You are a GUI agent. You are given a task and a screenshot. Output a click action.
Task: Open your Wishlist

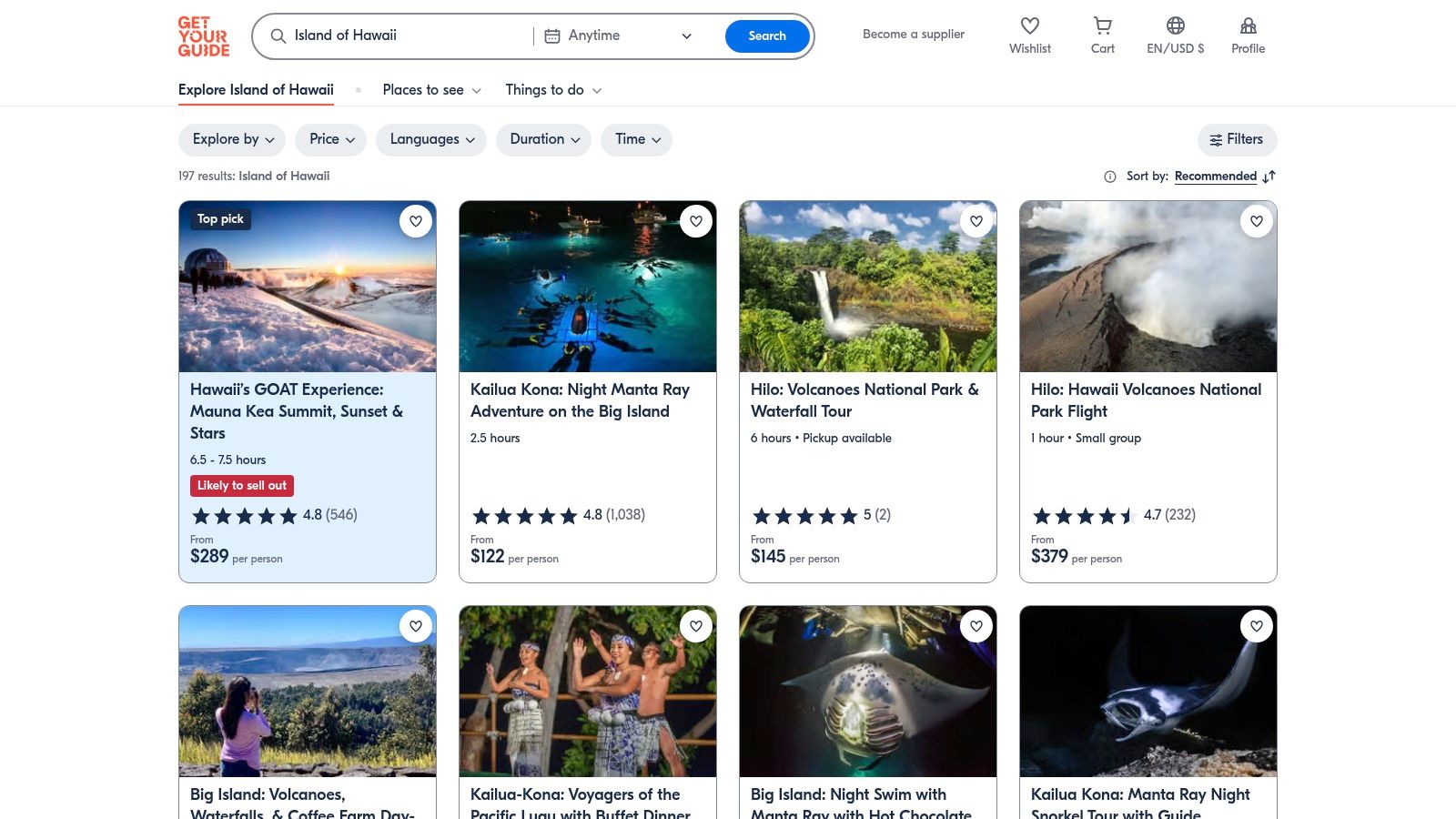point(1029,35)
